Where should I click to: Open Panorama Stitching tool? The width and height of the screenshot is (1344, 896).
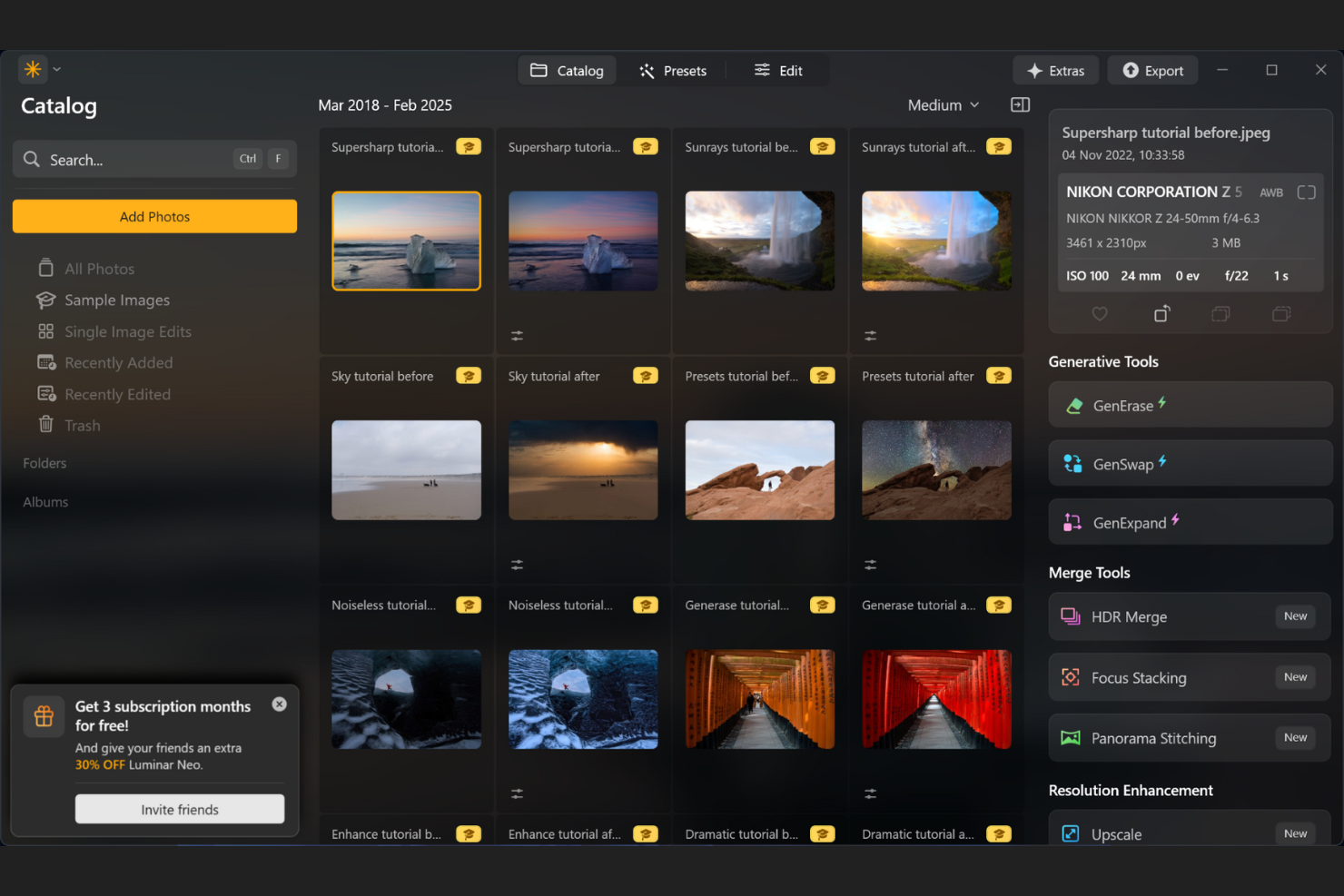pyautogui.click(x=1190, y=738)
